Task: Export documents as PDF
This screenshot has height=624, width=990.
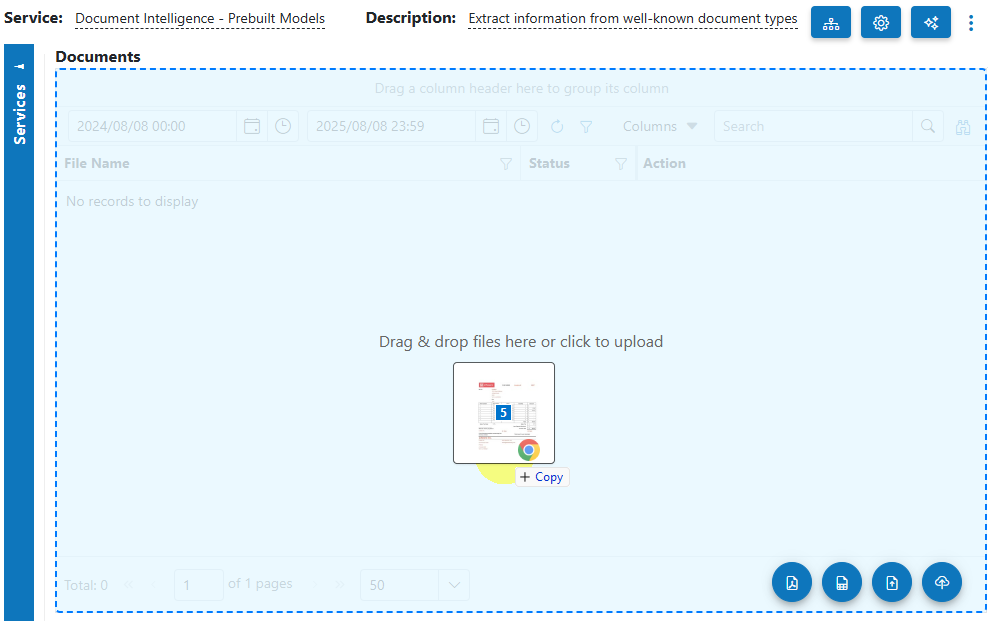Action: coord(792,582)
